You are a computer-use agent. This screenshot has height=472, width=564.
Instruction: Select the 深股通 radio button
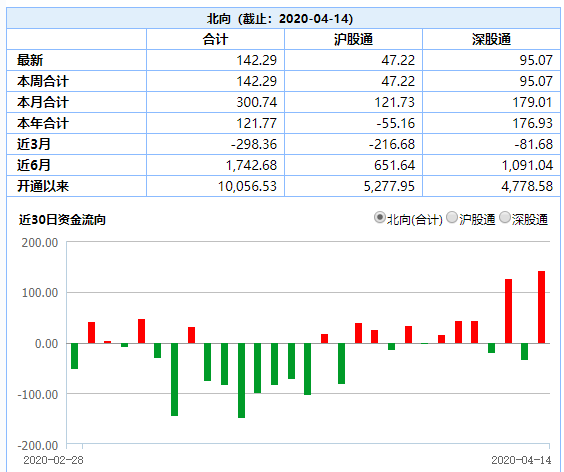[505, 218]
